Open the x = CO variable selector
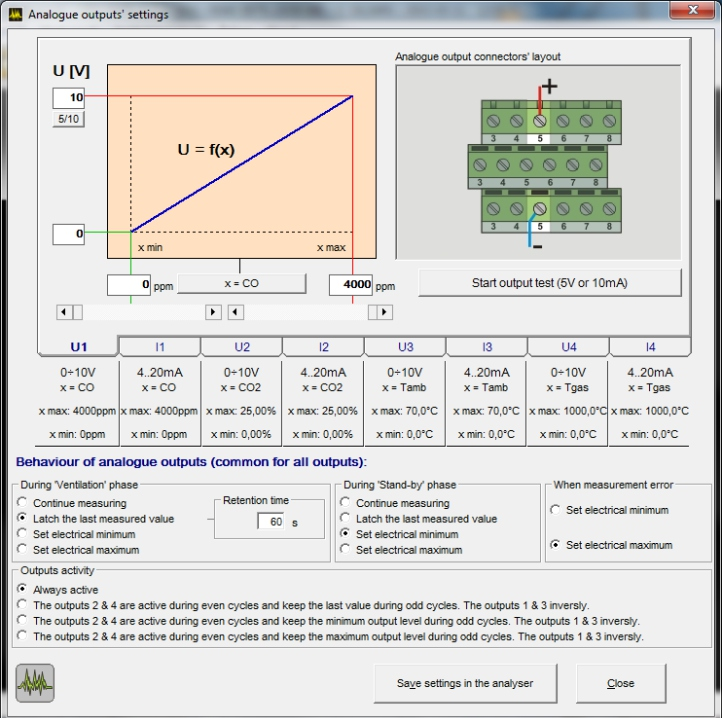The width and height of the screenshot is (722, 718). click(x=241, y=284)
